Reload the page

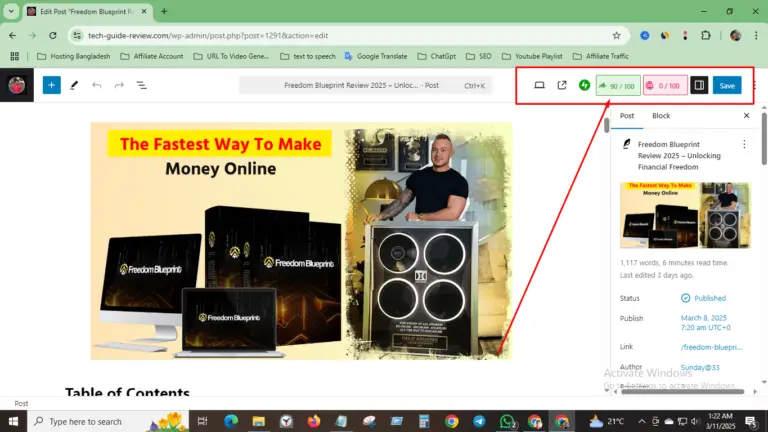point(52,35)
